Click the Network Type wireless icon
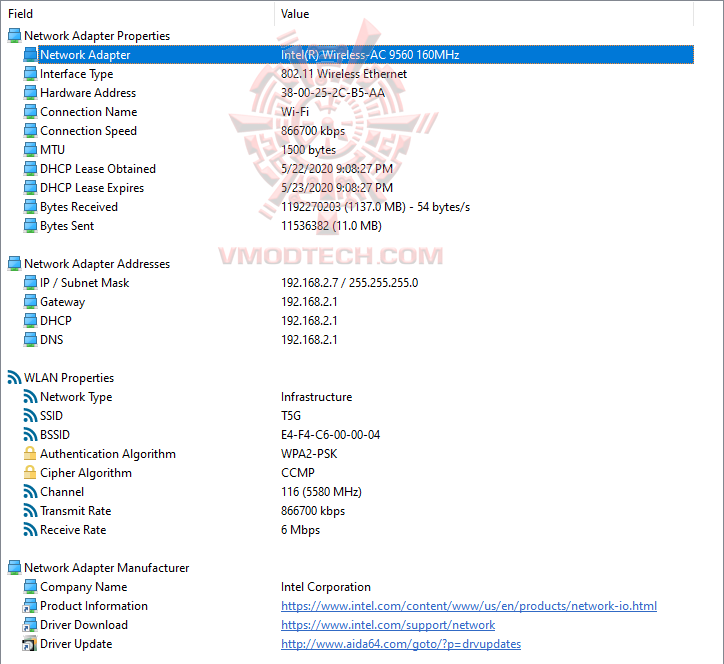The image size is (724, 664). (x=30, y=397)
